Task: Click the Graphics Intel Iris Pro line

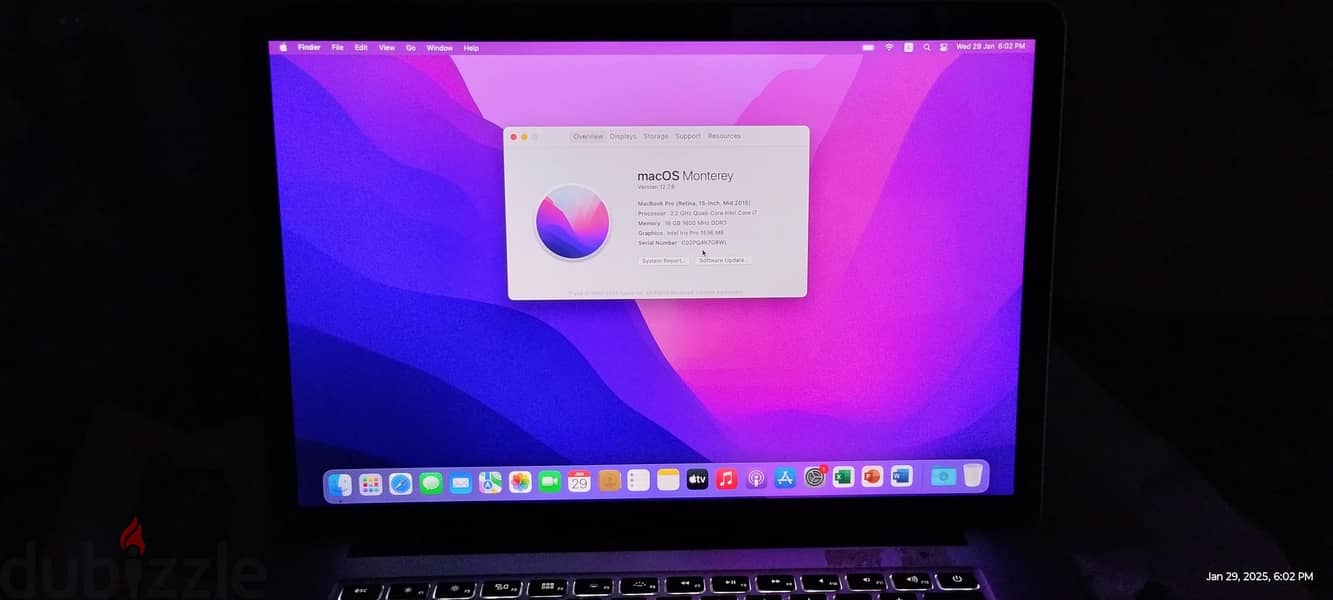Action: pyautogui.click(x=681, y=233)
